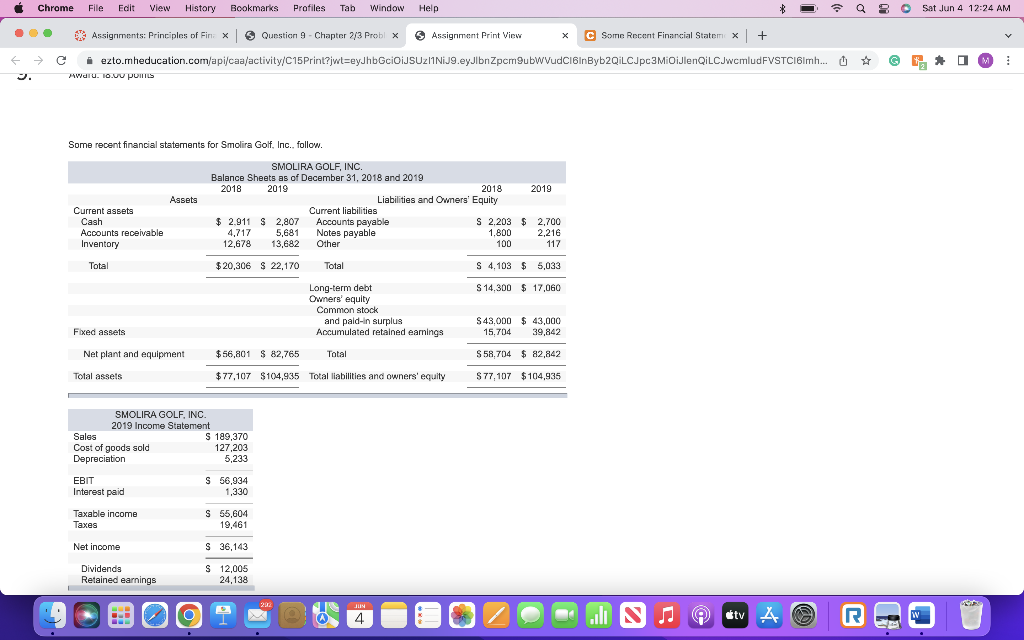The width and height of the screenshot is (1024, 640).
Task: Close the Some Recent Financial Statements tab
Action: pyautogui.click(x=735, y=35)
